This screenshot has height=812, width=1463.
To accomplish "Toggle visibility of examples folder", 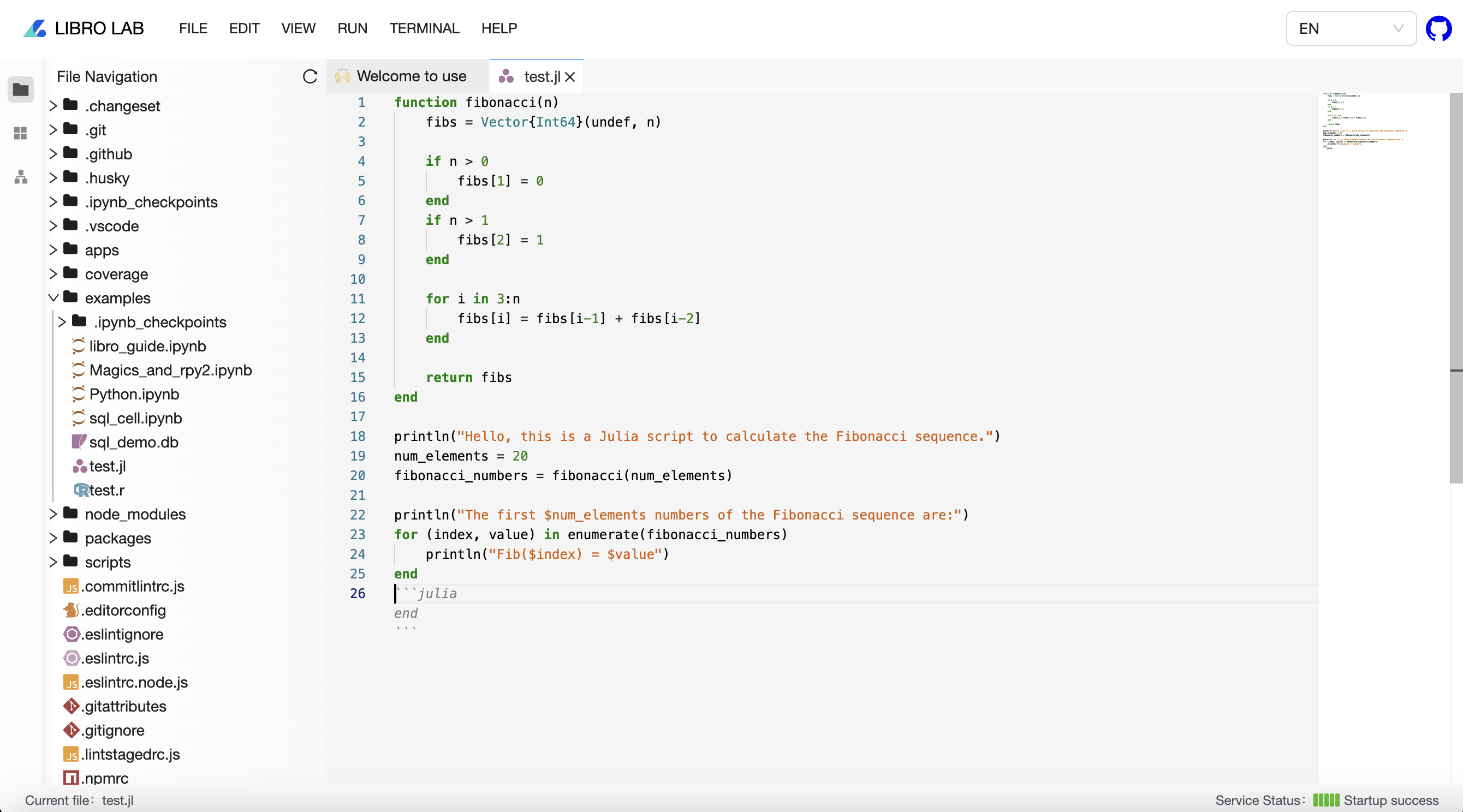I will pos(53,297).
